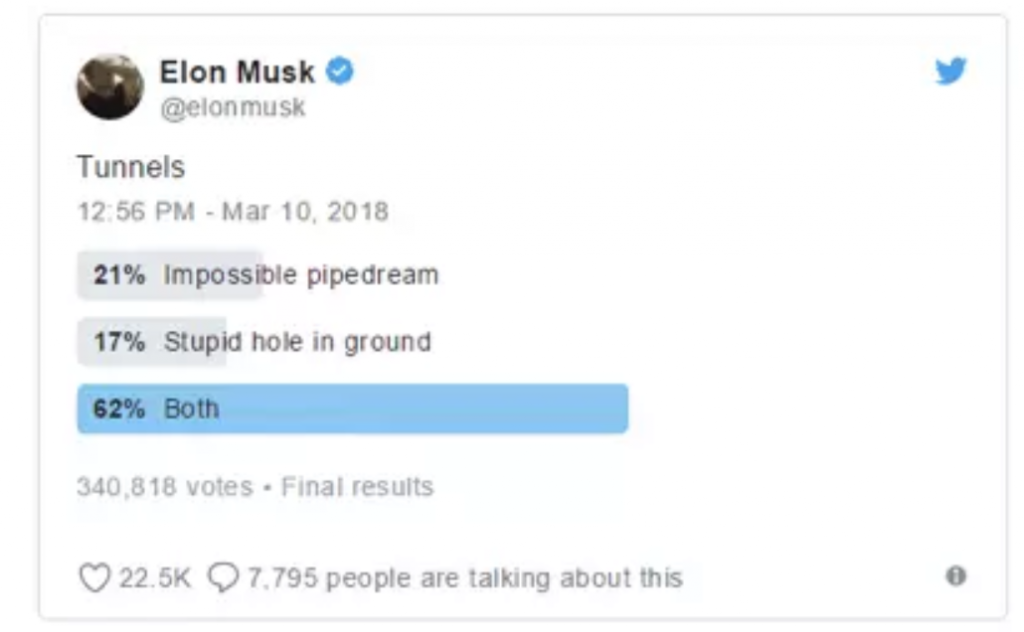Screen dimensions: 1024x632
Task: Click the Elon Musk display name
Action: click(237, 72)
